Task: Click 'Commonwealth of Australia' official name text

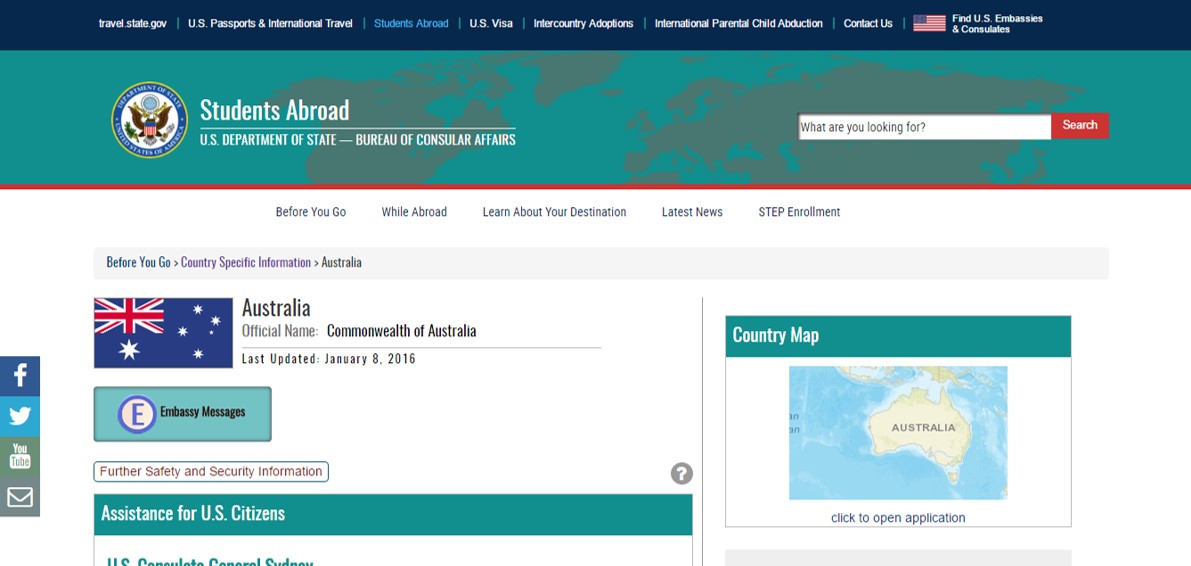Action: [401, 331]
